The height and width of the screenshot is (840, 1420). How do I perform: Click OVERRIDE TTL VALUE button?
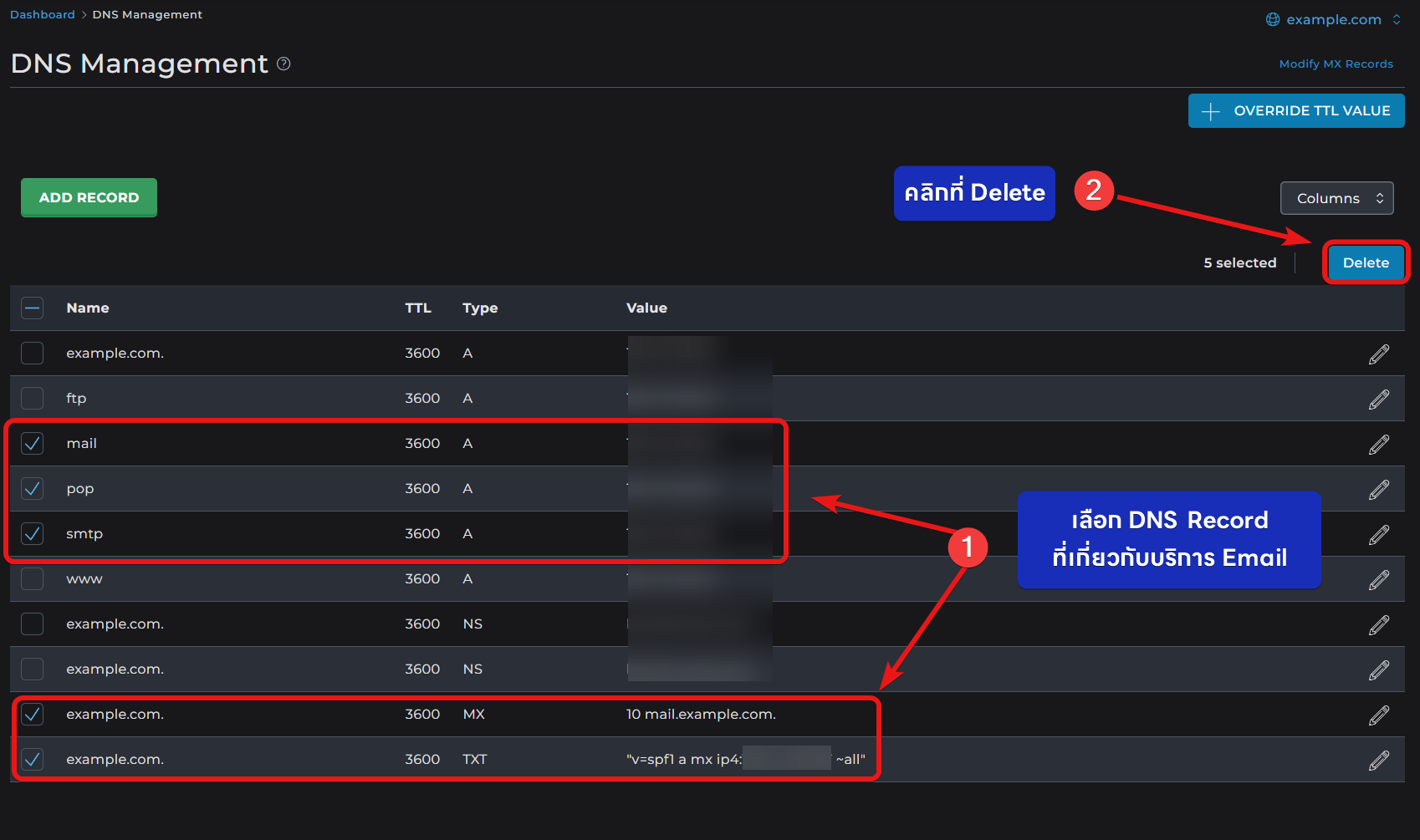(1296, 110)
